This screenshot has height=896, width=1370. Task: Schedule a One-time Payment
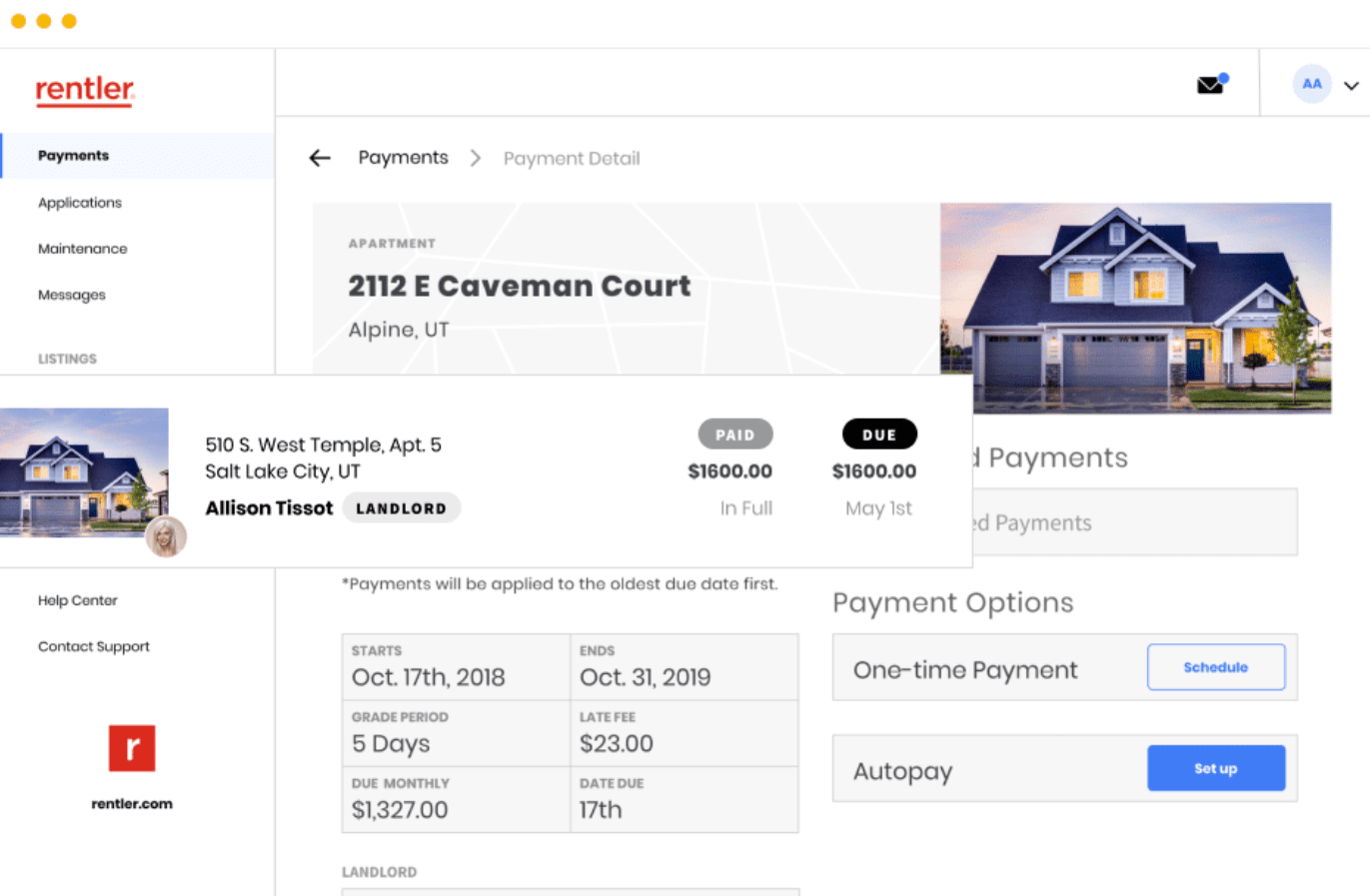point(1215,666)
